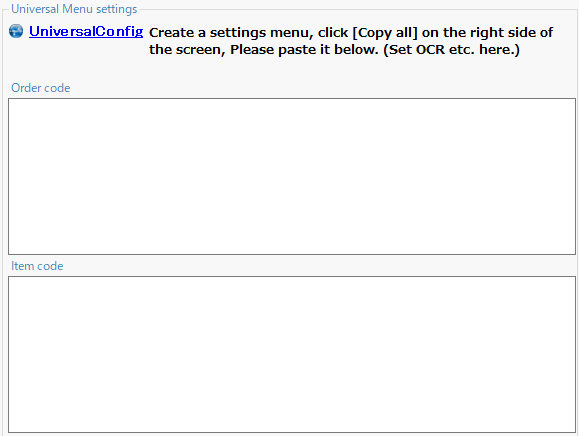The height and width of the screenshot is (436, 579).
Task: Click the globe icon beside UniversalConfig
Action: [16, 31]
